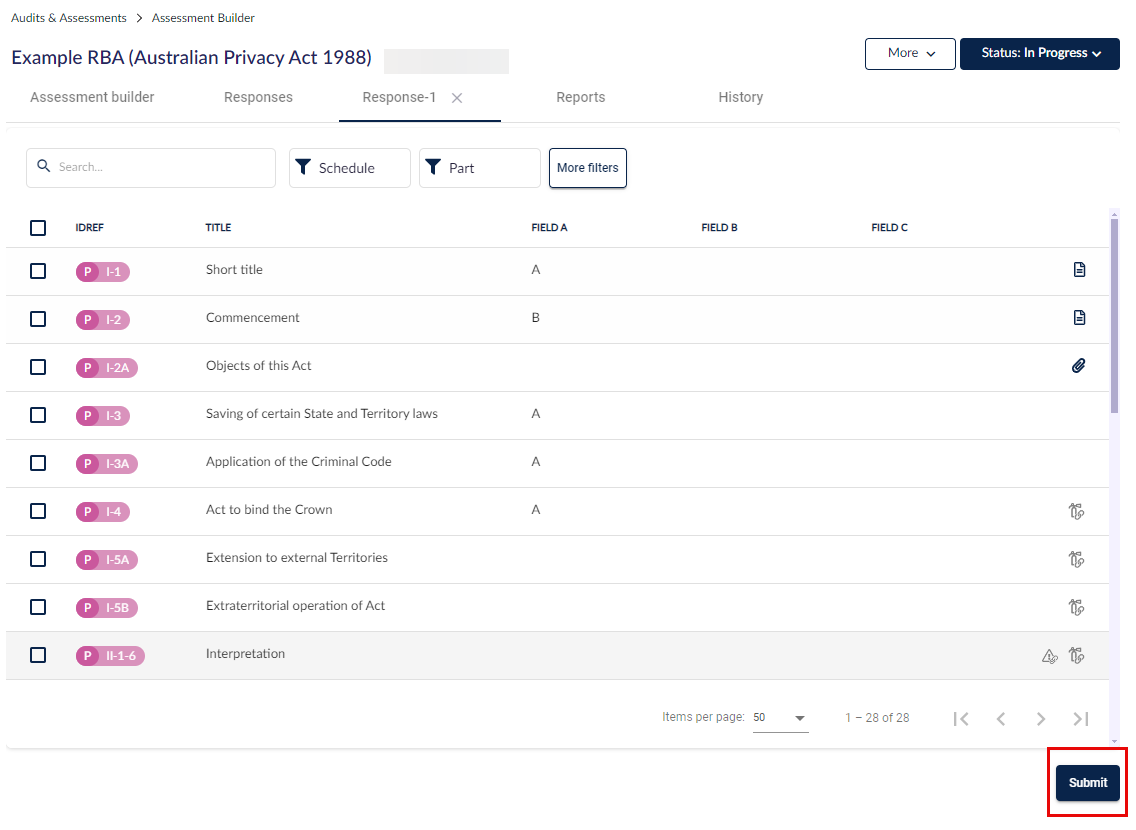Click the 'Short title' row title
This screenshot has width=1136, height=830.
click(234, 269)
